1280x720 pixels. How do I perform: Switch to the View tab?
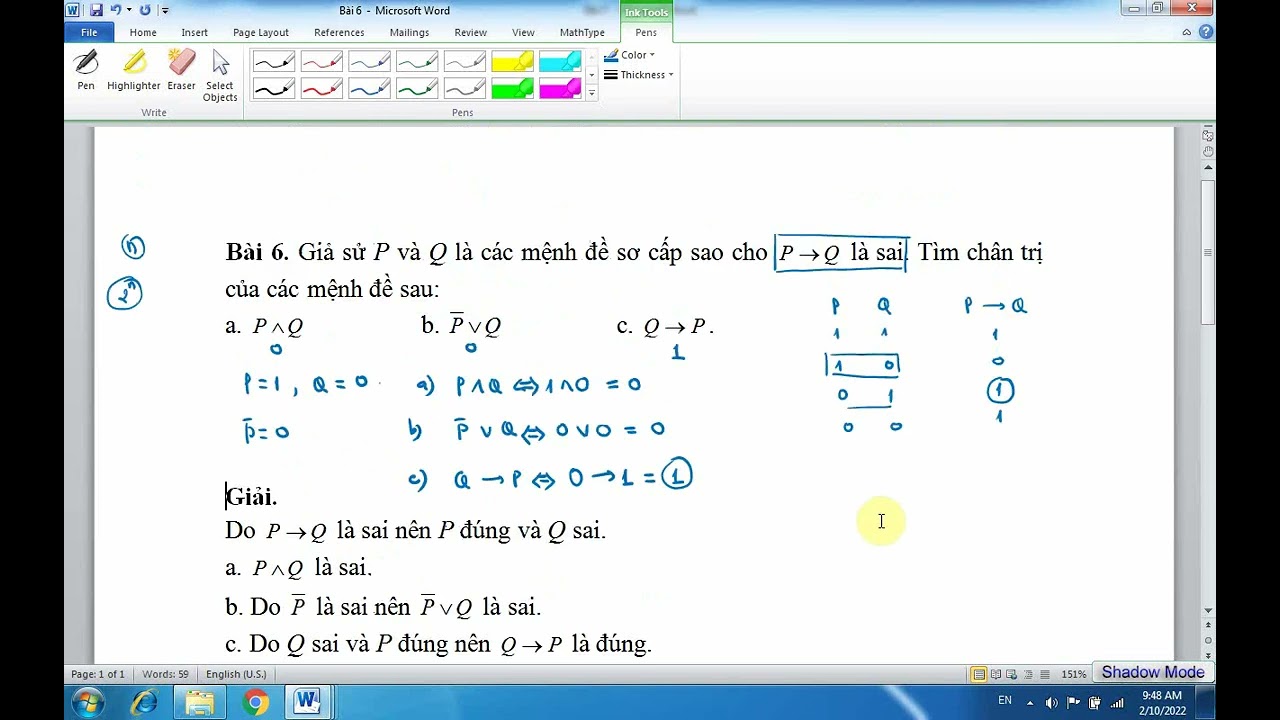[523, 32]
